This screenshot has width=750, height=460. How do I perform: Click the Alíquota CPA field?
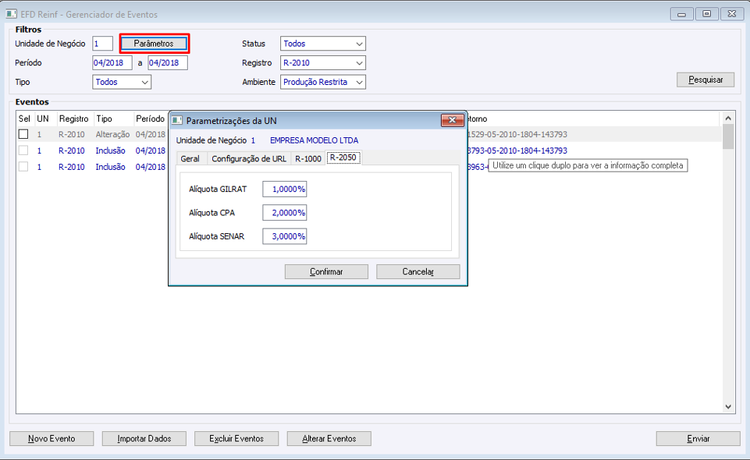pos(285,213)
